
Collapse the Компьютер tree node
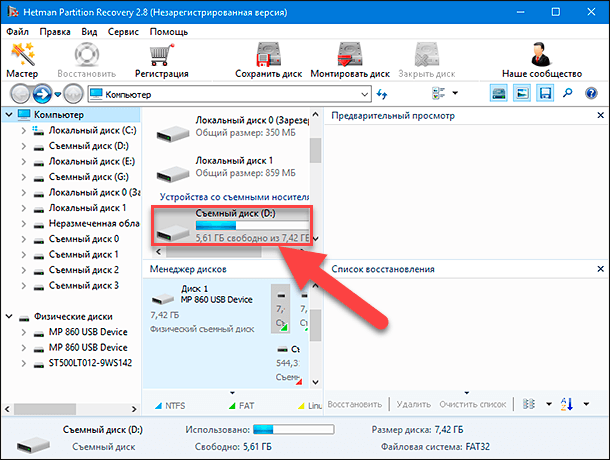[x=9, y=115]
